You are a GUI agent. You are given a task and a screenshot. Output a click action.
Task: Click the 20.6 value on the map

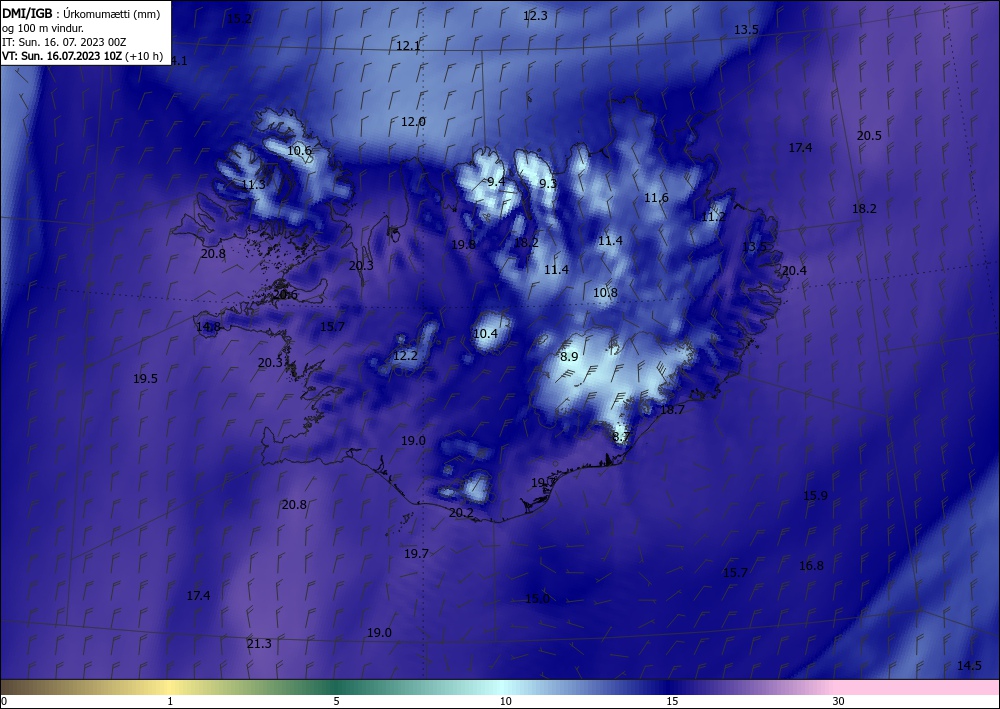tap(285, 295)
